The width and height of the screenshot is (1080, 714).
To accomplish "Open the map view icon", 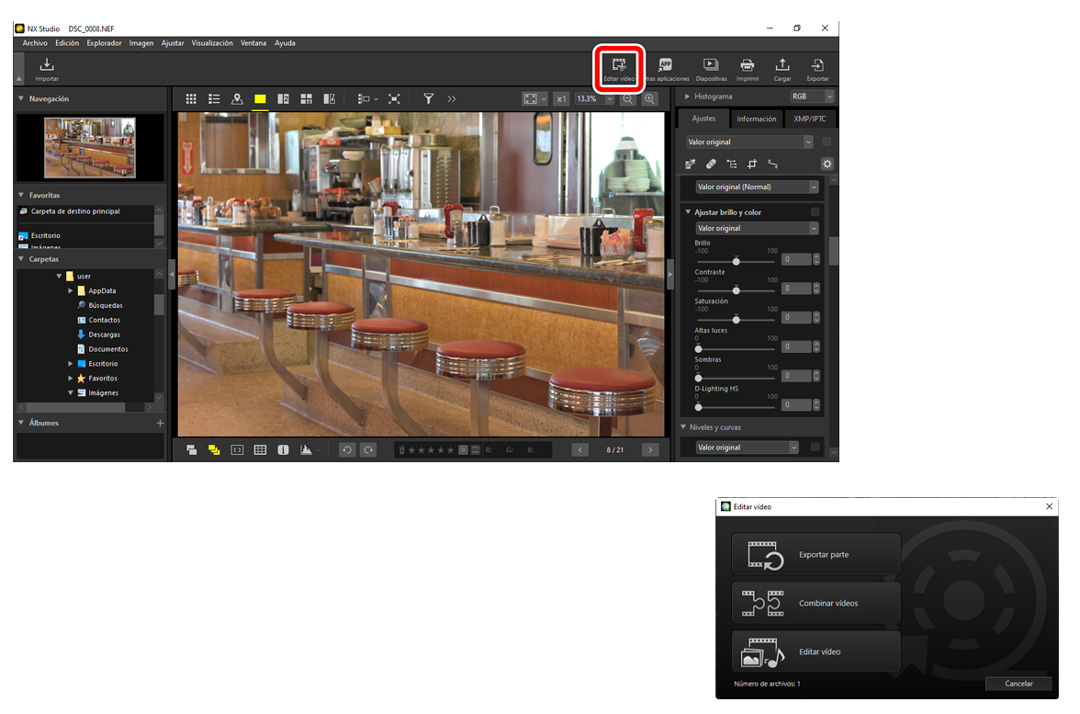I will [237, 99].
